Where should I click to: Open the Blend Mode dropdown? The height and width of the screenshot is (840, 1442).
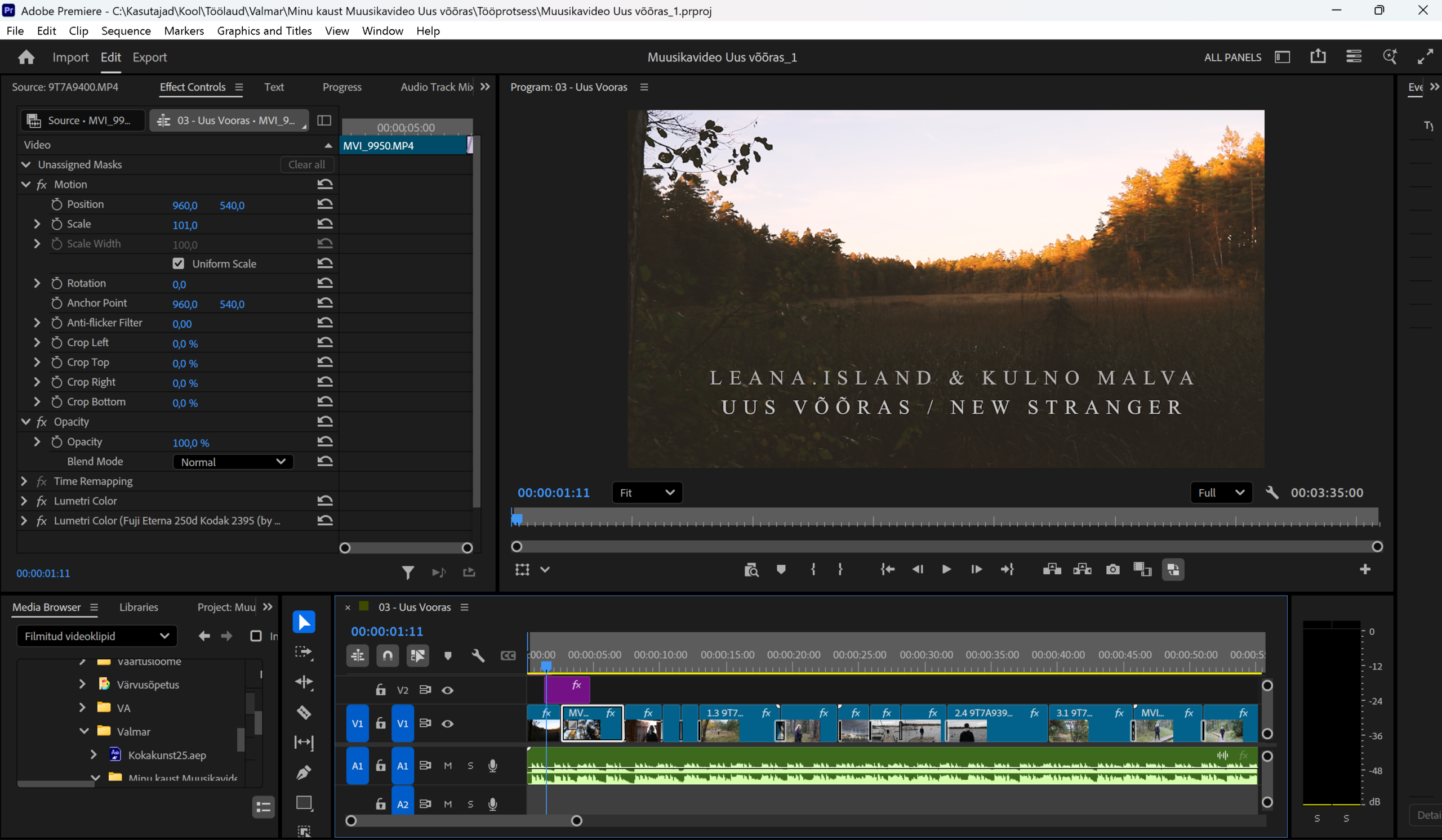pyautogui.click(x=233, y=462)
